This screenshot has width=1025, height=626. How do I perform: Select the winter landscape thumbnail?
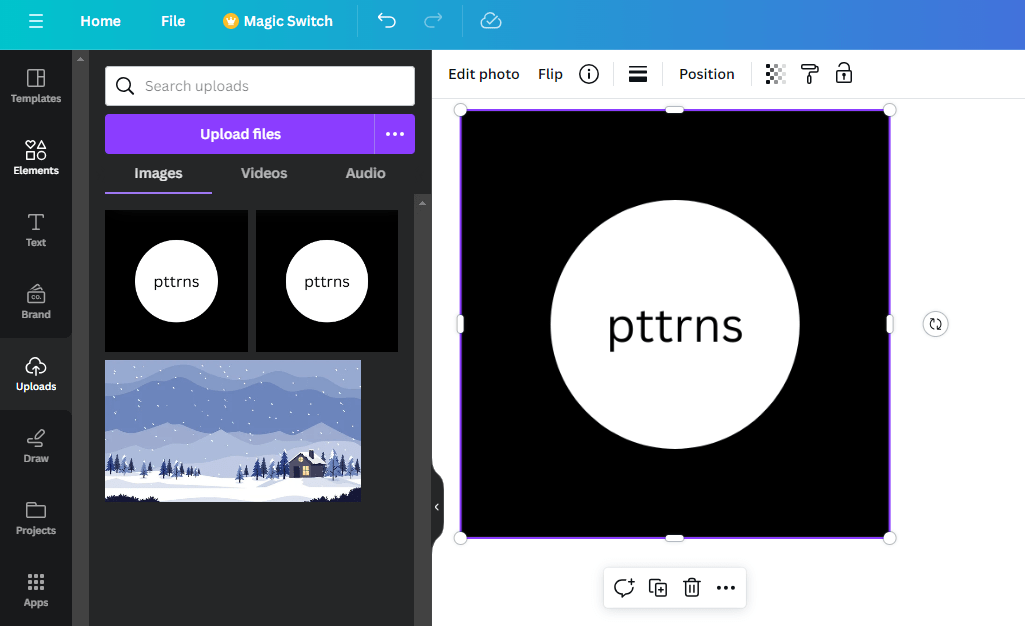click(x=232, y=430)
